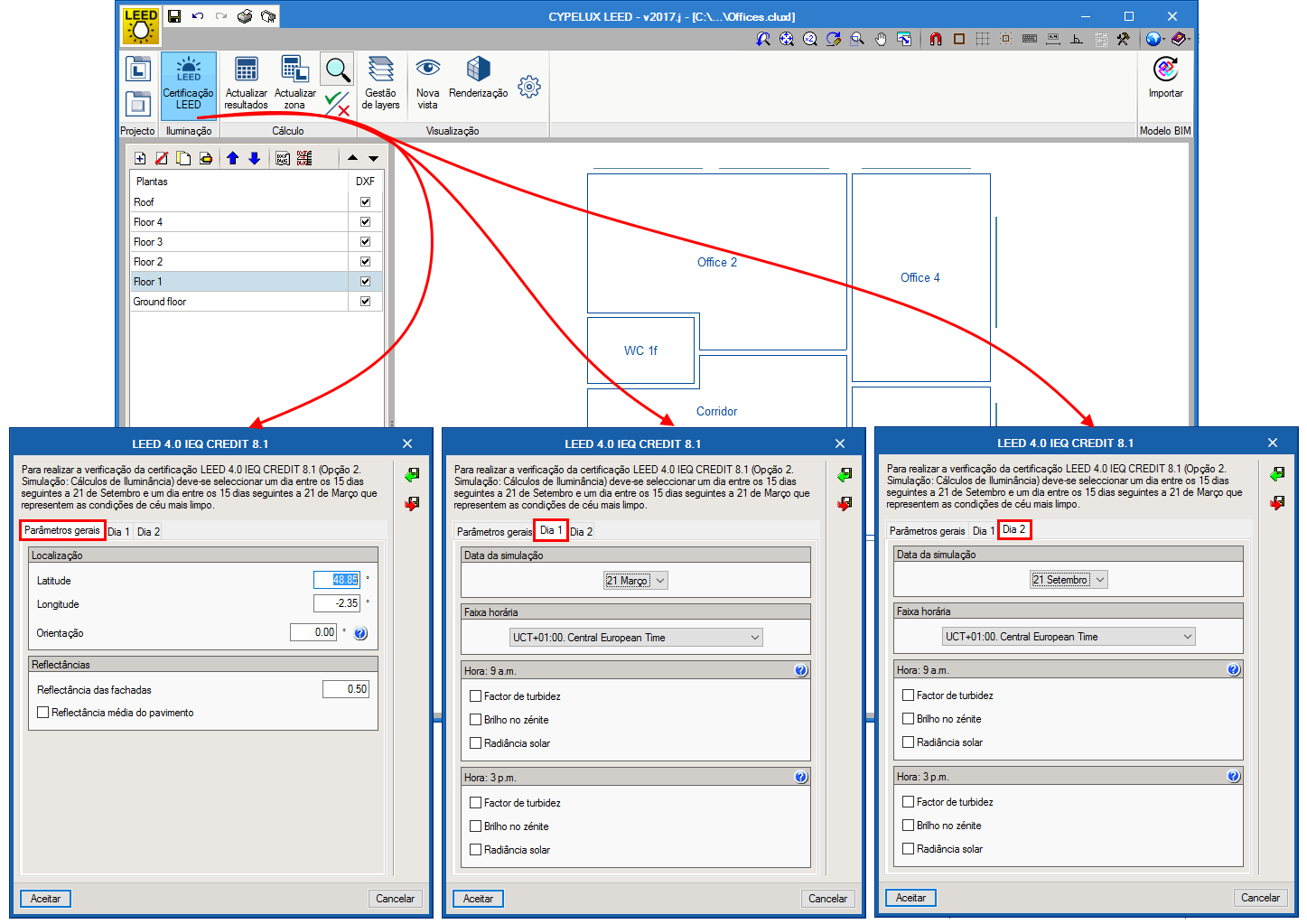Click the save icon in title bar
Image resolution: width=1307 pixels, height=924 pixels.
tap(174, 16)
